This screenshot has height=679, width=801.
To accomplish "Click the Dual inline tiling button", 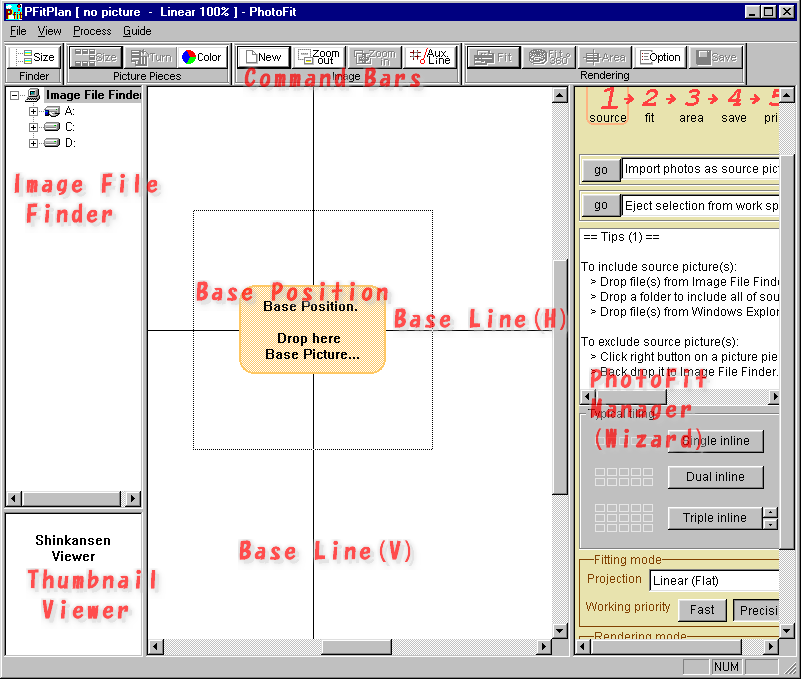I will 716,477.
